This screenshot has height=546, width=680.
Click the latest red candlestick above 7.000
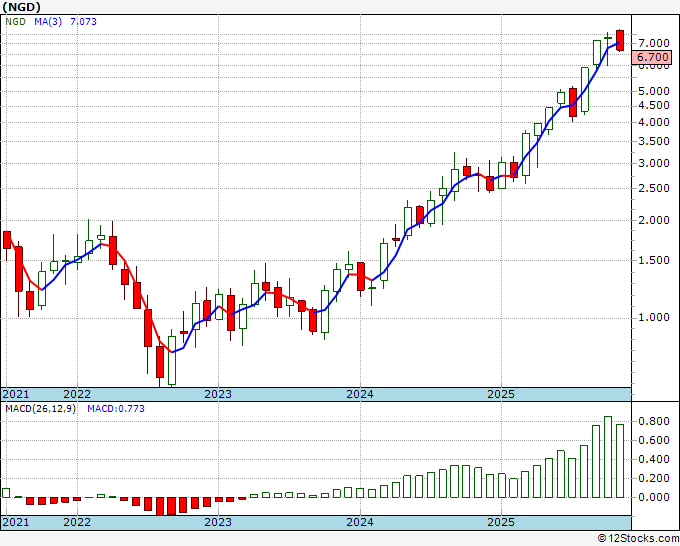coord(620,40)
